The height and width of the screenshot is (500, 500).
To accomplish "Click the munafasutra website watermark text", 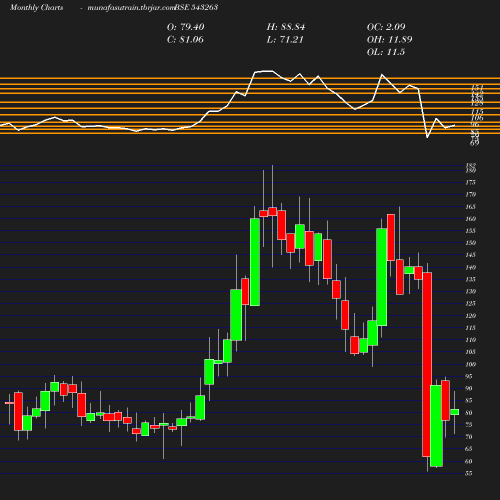I will click(131, 7).
